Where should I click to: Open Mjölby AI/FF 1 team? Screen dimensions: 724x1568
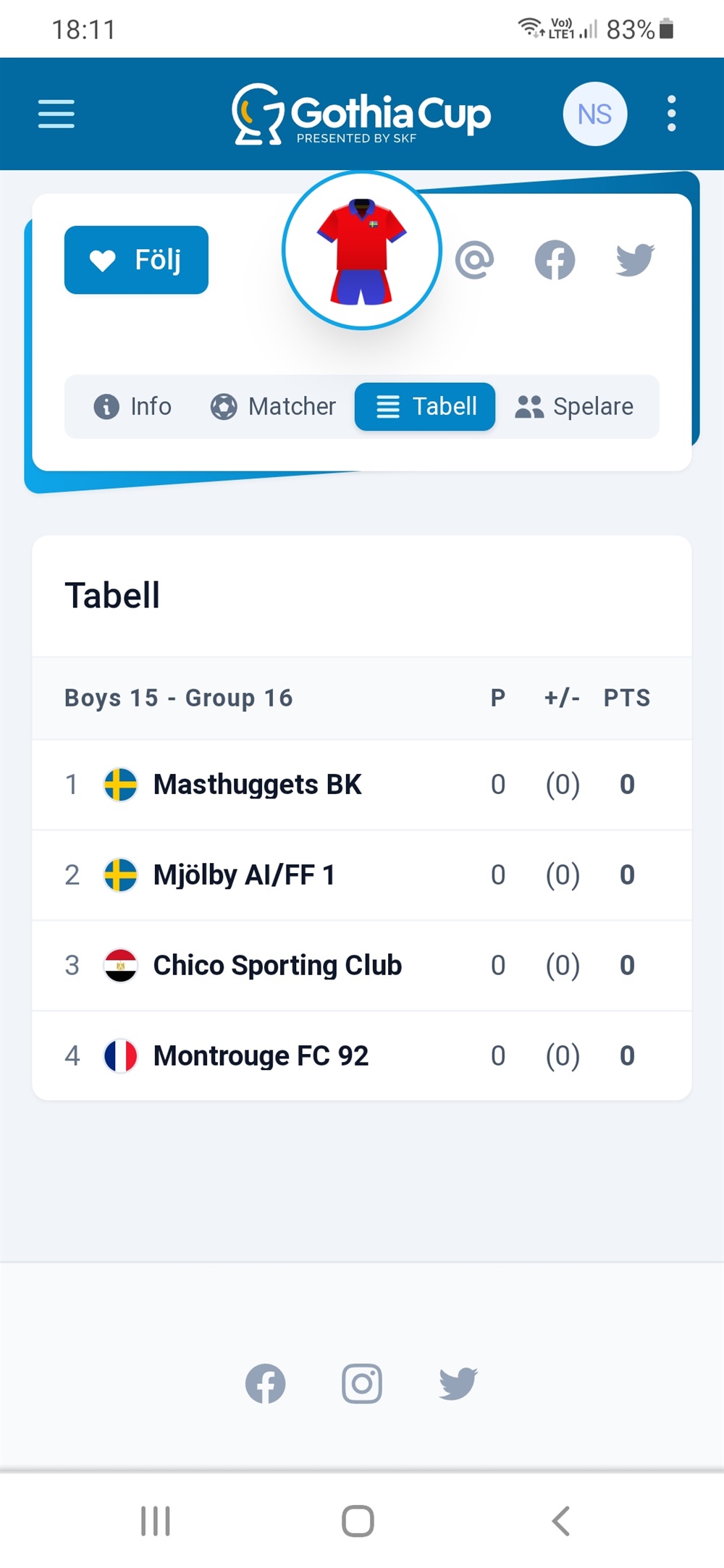(362, 875)
